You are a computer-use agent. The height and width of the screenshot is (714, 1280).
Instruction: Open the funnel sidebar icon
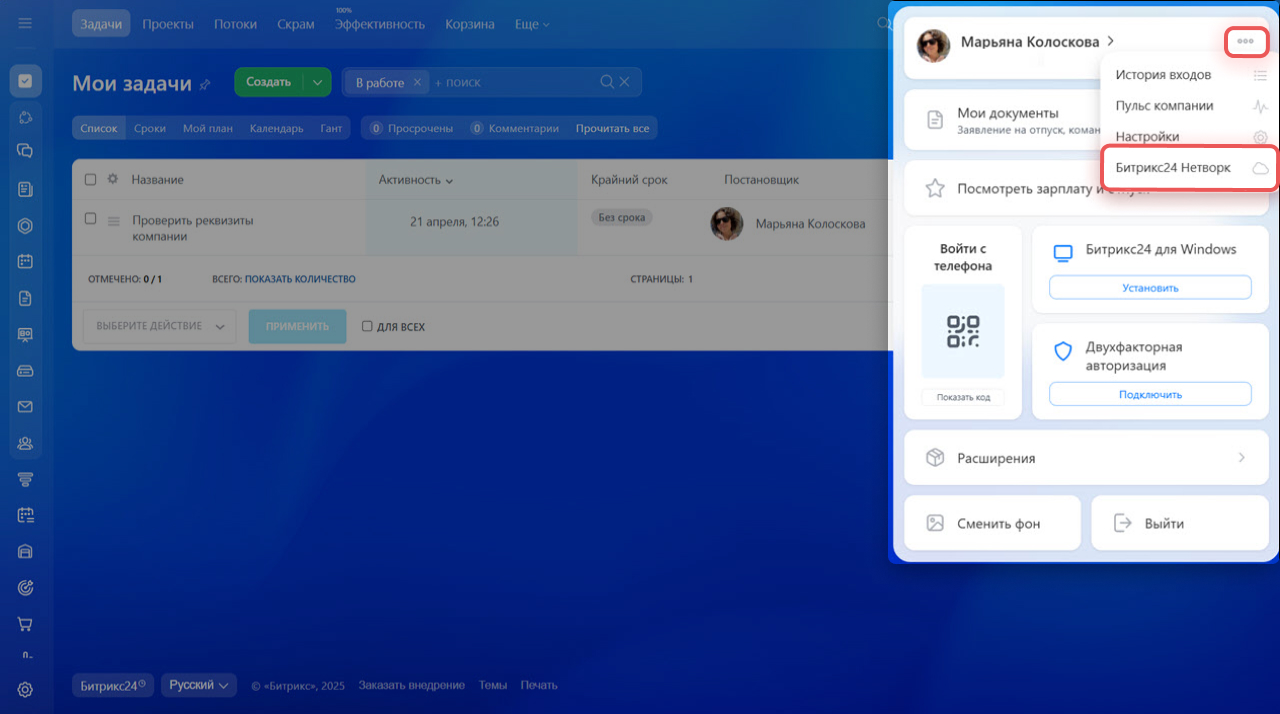(x=26, y=479)
